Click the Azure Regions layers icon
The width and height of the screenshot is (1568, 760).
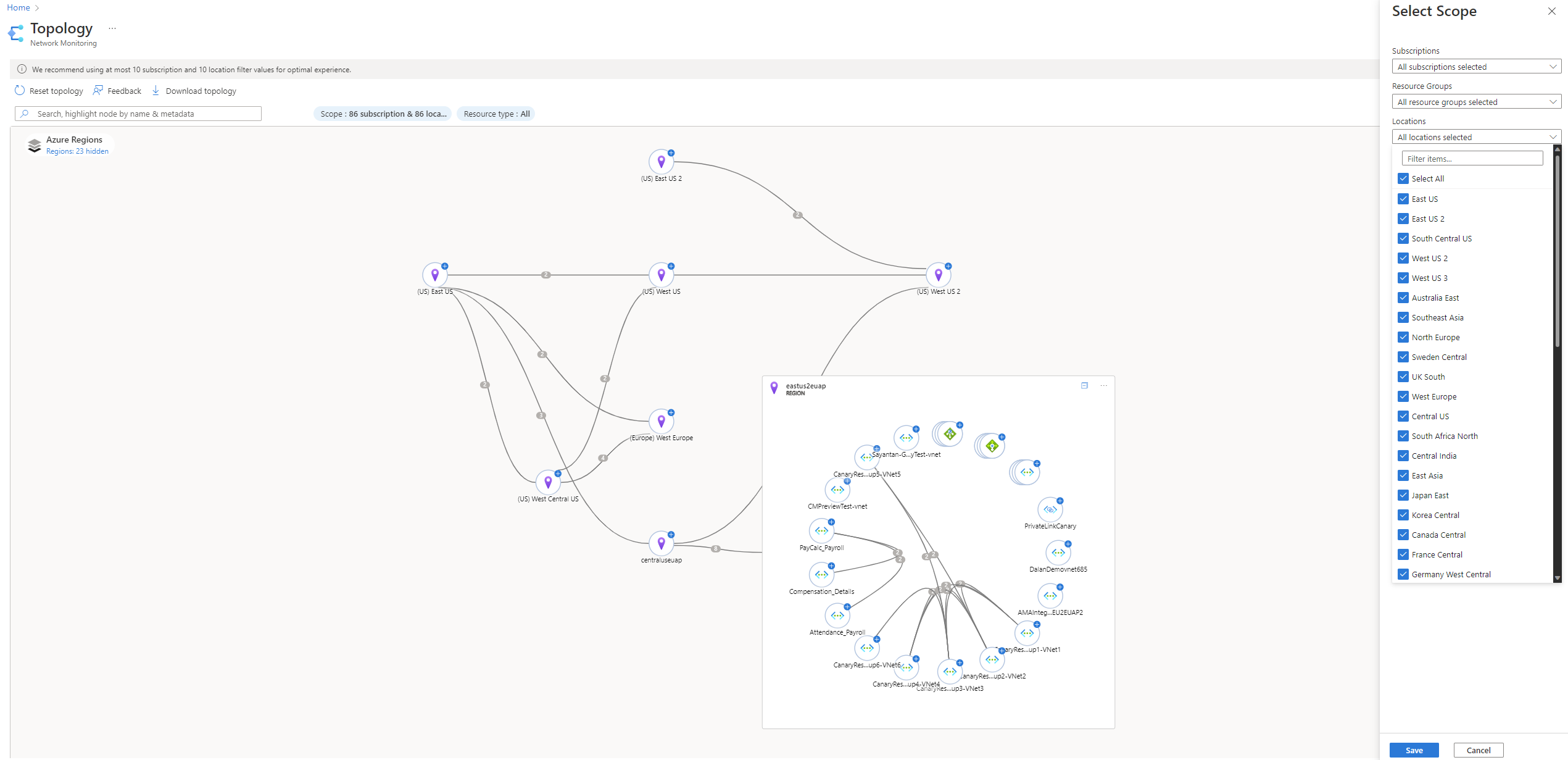[x=35, y=145]
